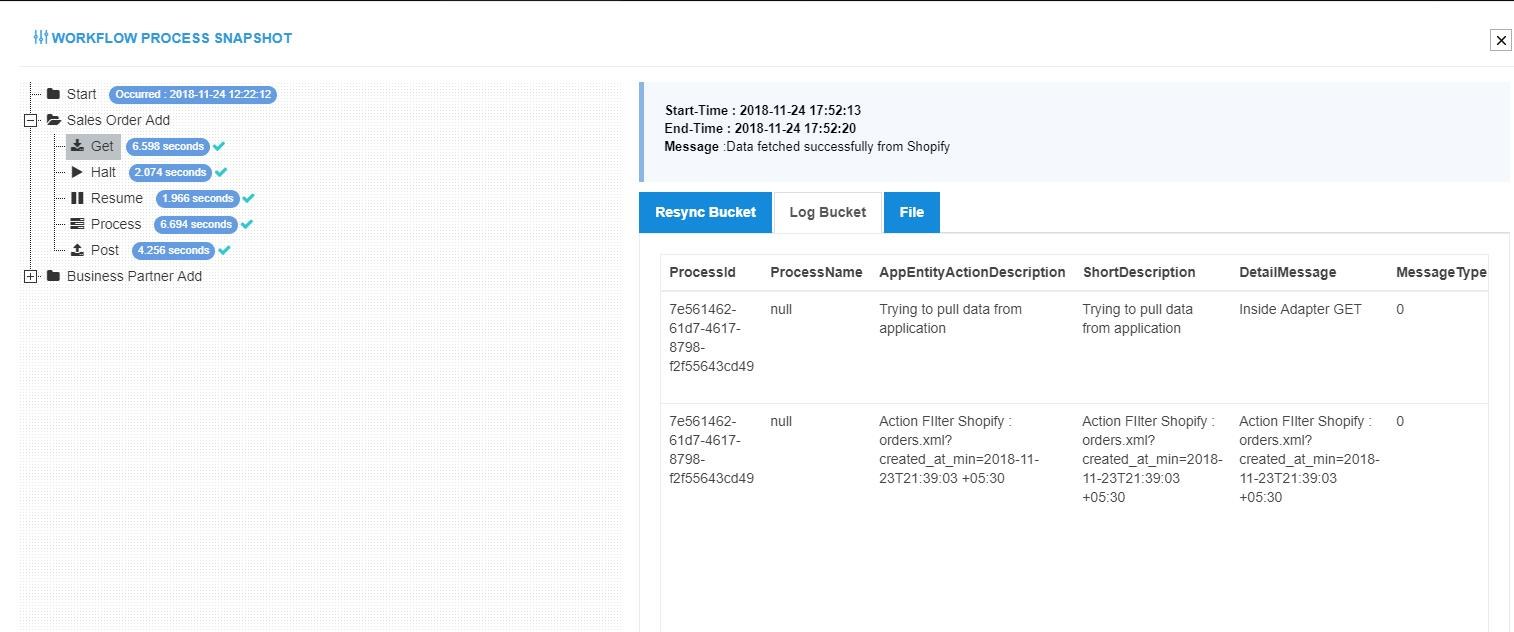Screen dimensions: 1514x632
Task: Open the File tab
Action: pyautogui.click(x=911, y=212)
